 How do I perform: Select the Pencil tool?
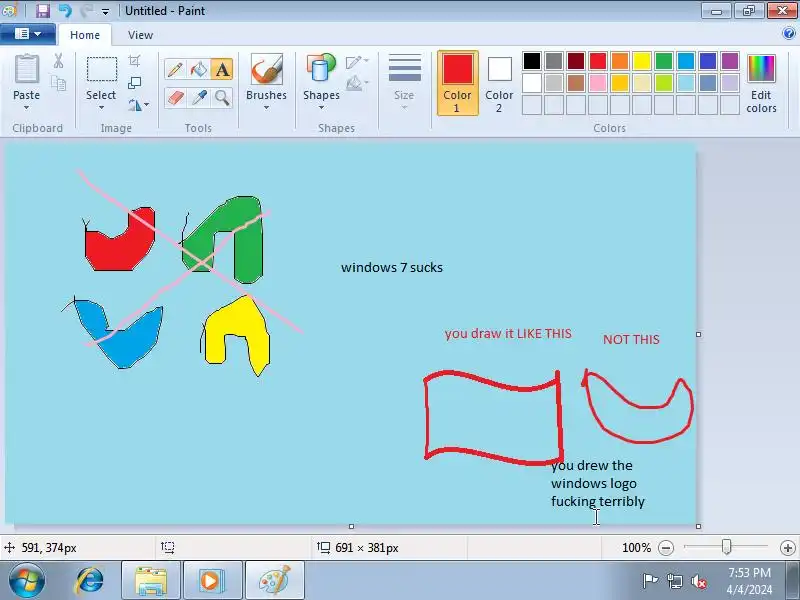click(x=175, y=69)
